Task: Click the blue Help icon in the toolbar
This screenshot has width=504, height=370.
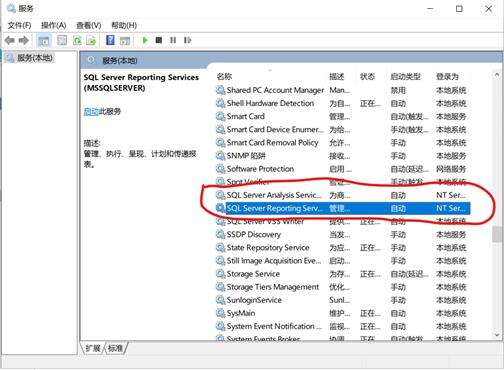Action: [x=110, y=40]
